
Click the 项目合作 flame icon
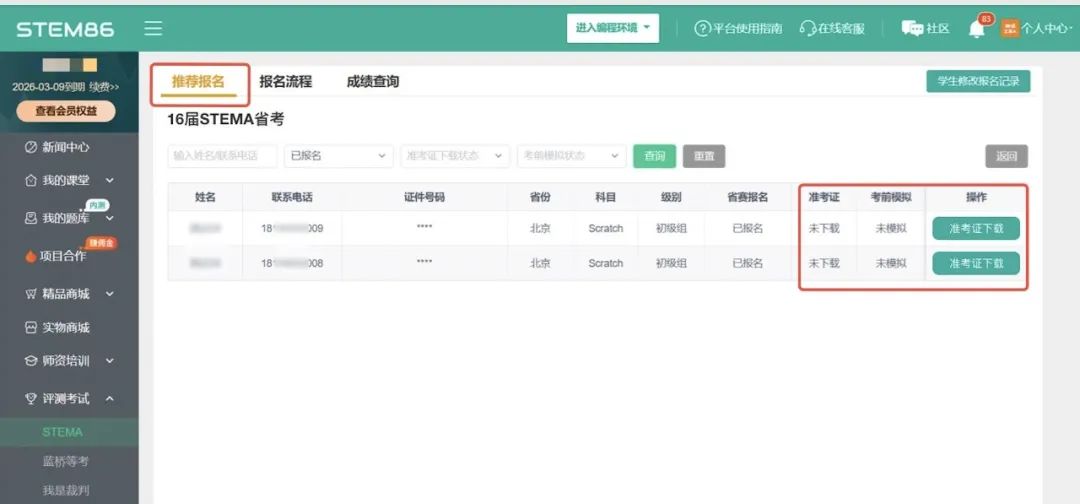click(x=30, y=256)
